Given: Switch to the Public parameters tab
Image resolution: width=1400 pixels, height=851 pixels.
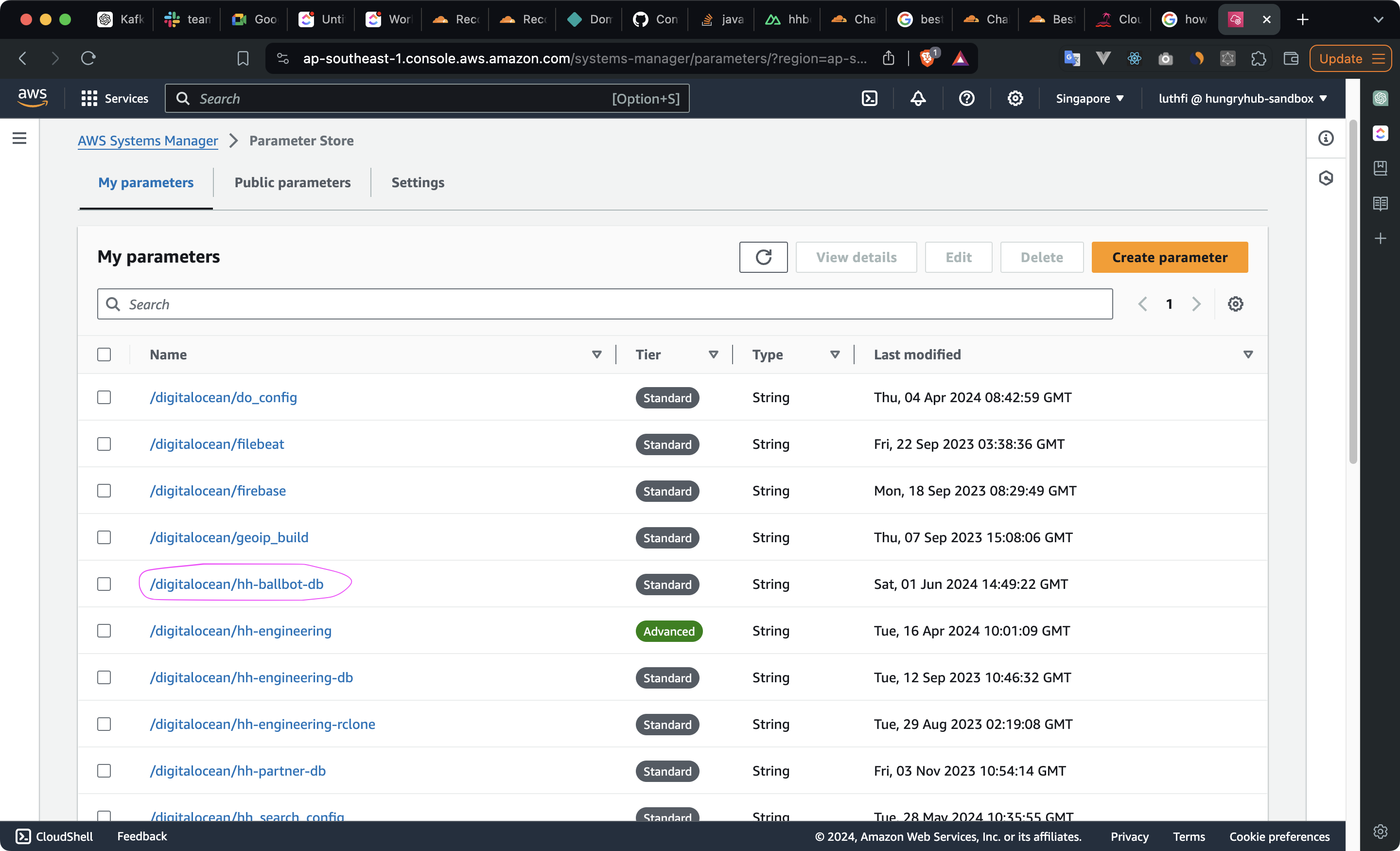Looking at the screenshot, I should pyautogui.click(x=292, y=182).
